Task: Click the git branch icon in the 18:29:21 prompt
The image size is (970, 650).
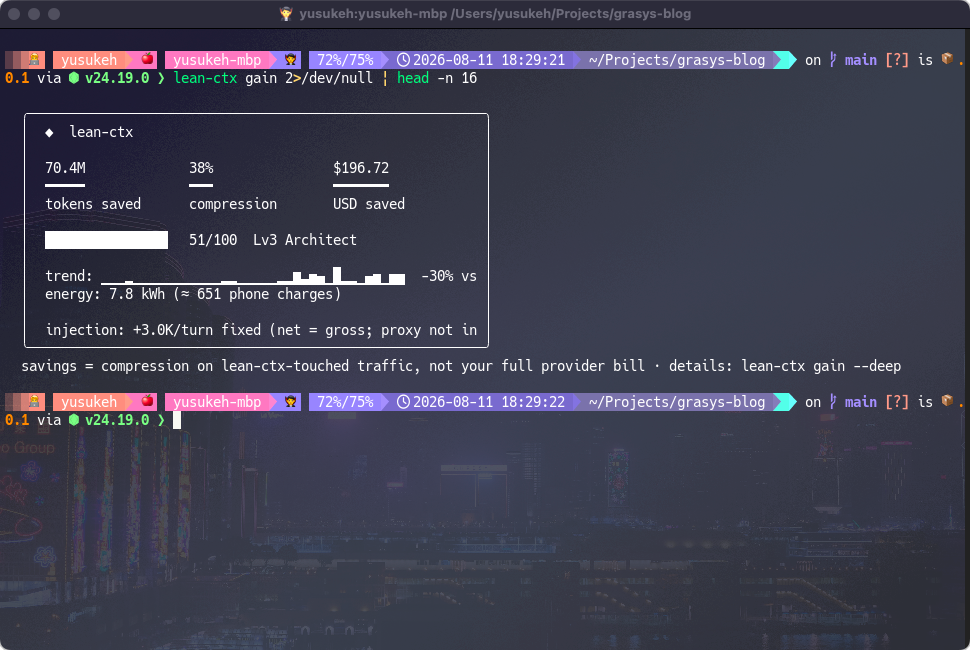Action: (x=833, y=60)
